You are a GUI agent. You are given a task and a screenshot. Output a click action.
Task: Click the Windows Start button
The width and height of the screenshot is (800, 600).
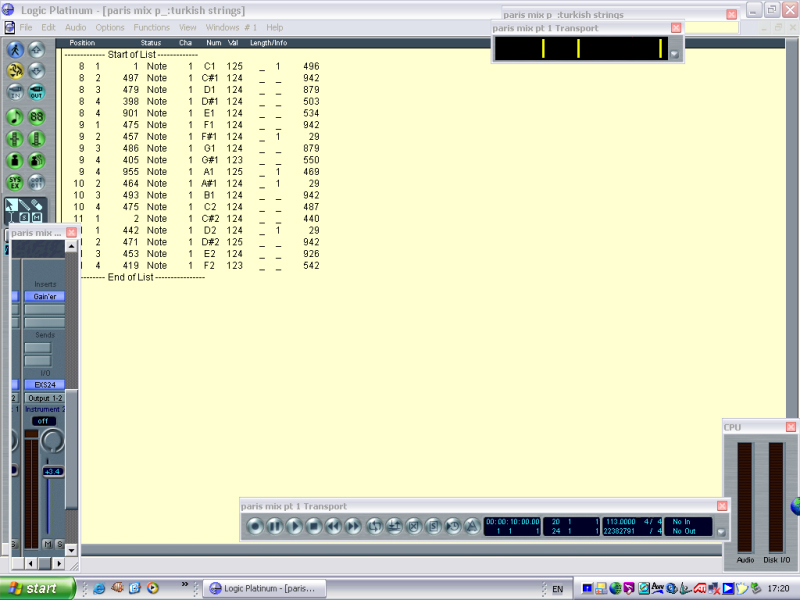click(x=37, y=589)
